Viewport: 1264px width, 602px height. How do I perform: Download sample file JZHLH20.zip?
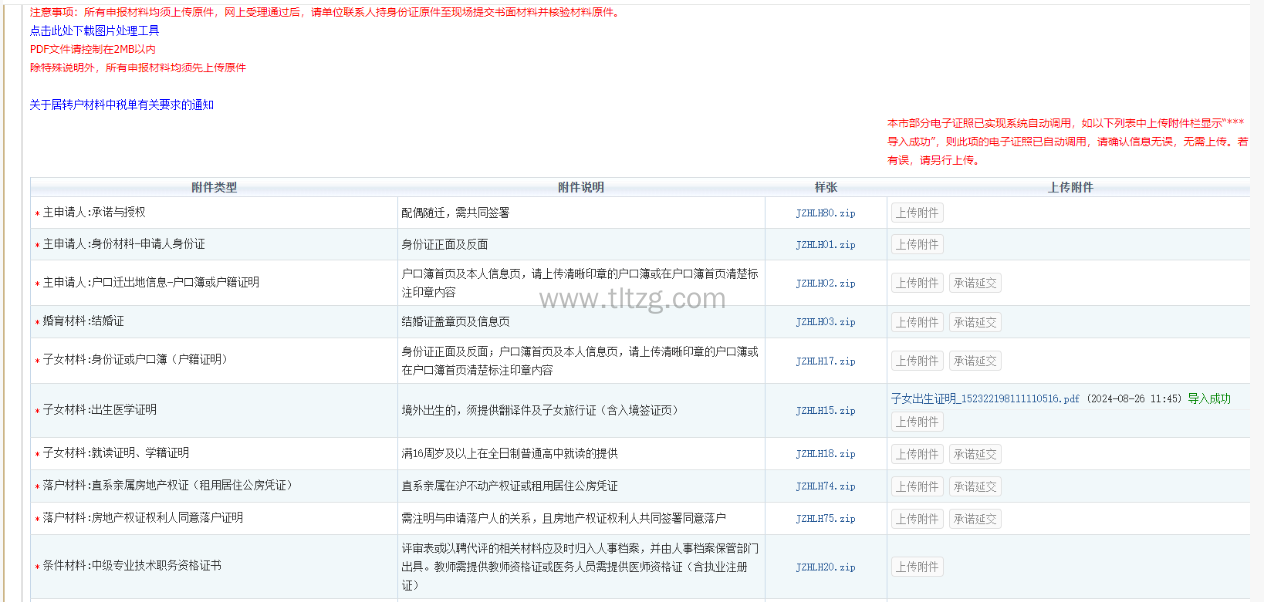[825, 567]
